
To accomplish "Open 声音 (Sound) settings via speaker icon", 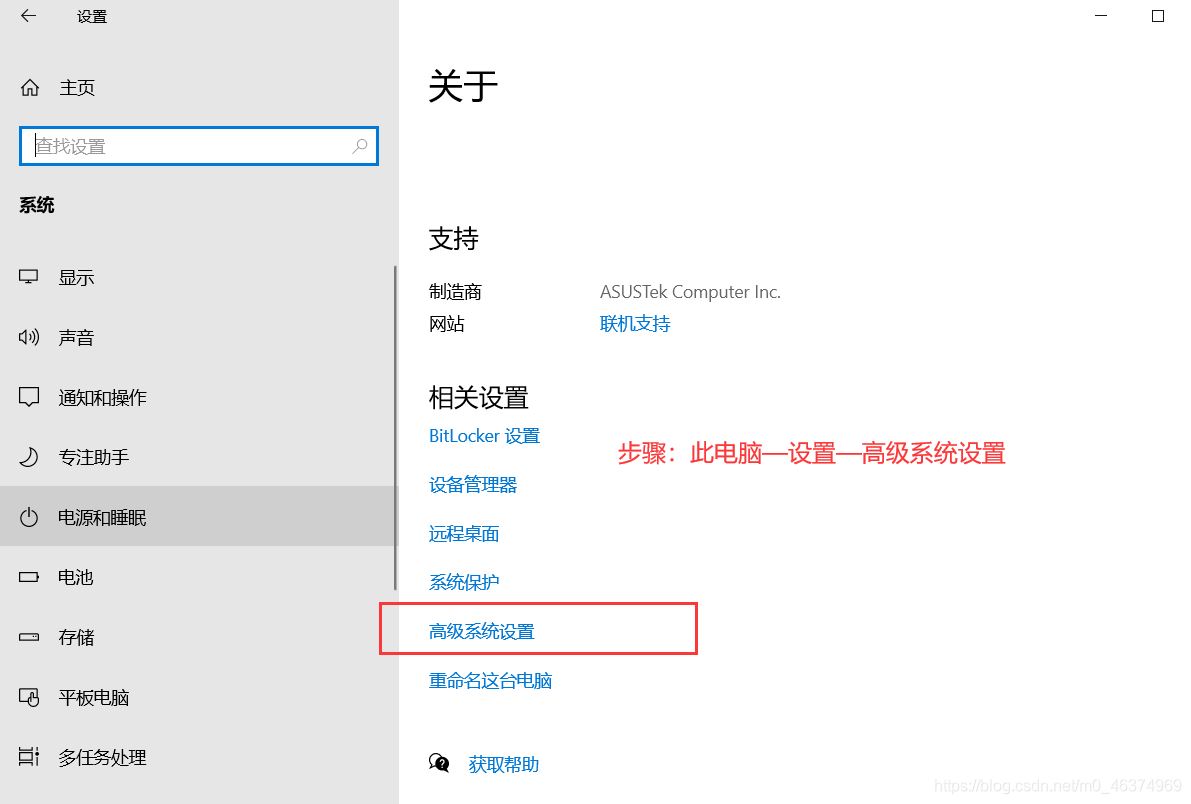I will [x=28, y=337].
